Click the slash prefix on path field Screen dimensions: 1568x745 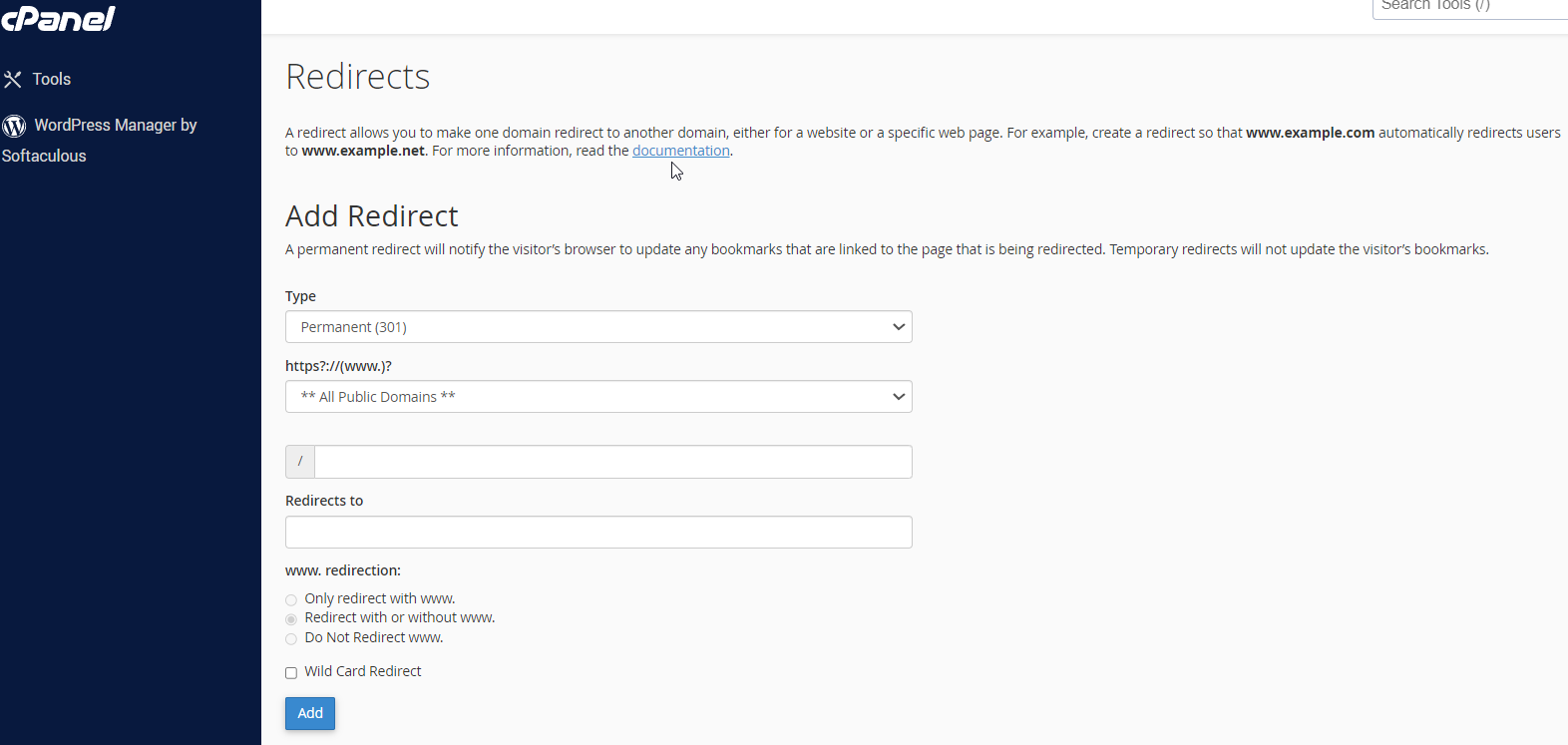(x=300, y=462)
